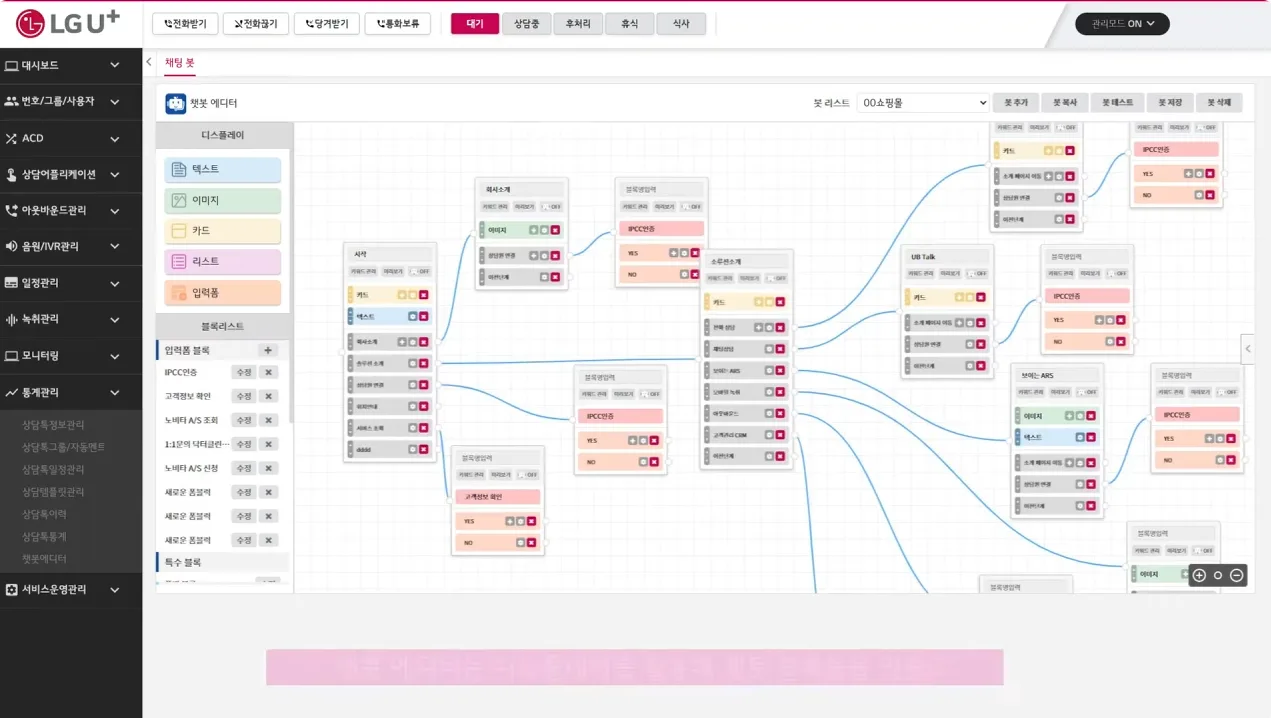Image resolution: width=1271 pixels, height=718 pixels.
Task: Delete IPCC인증 from the block list
Action: (268, 372)
